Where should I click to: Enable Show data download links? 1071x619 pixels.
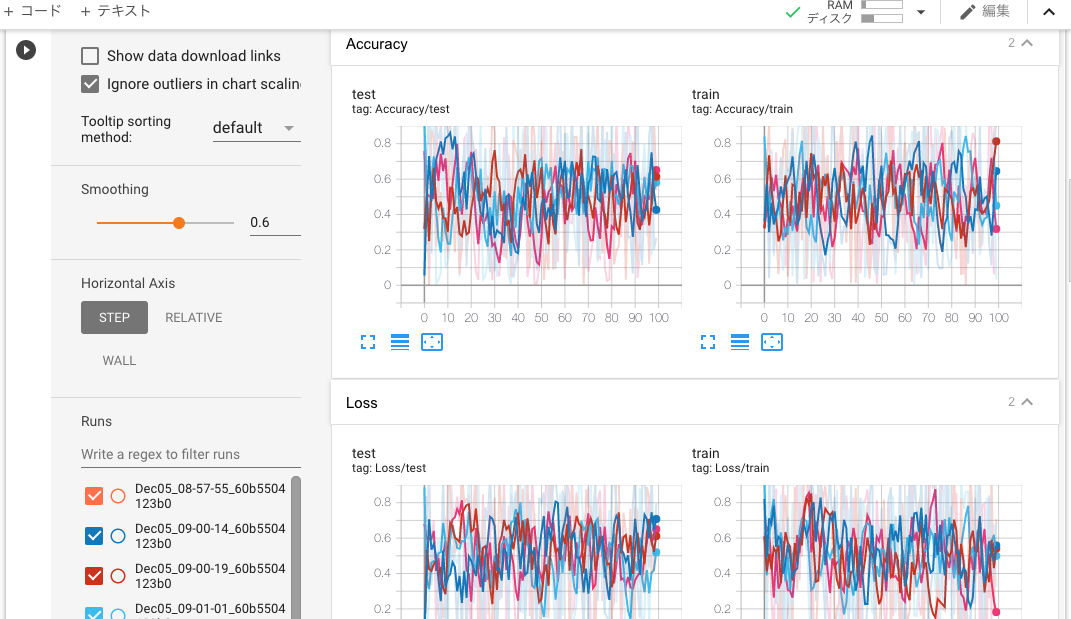coord(89,55)
